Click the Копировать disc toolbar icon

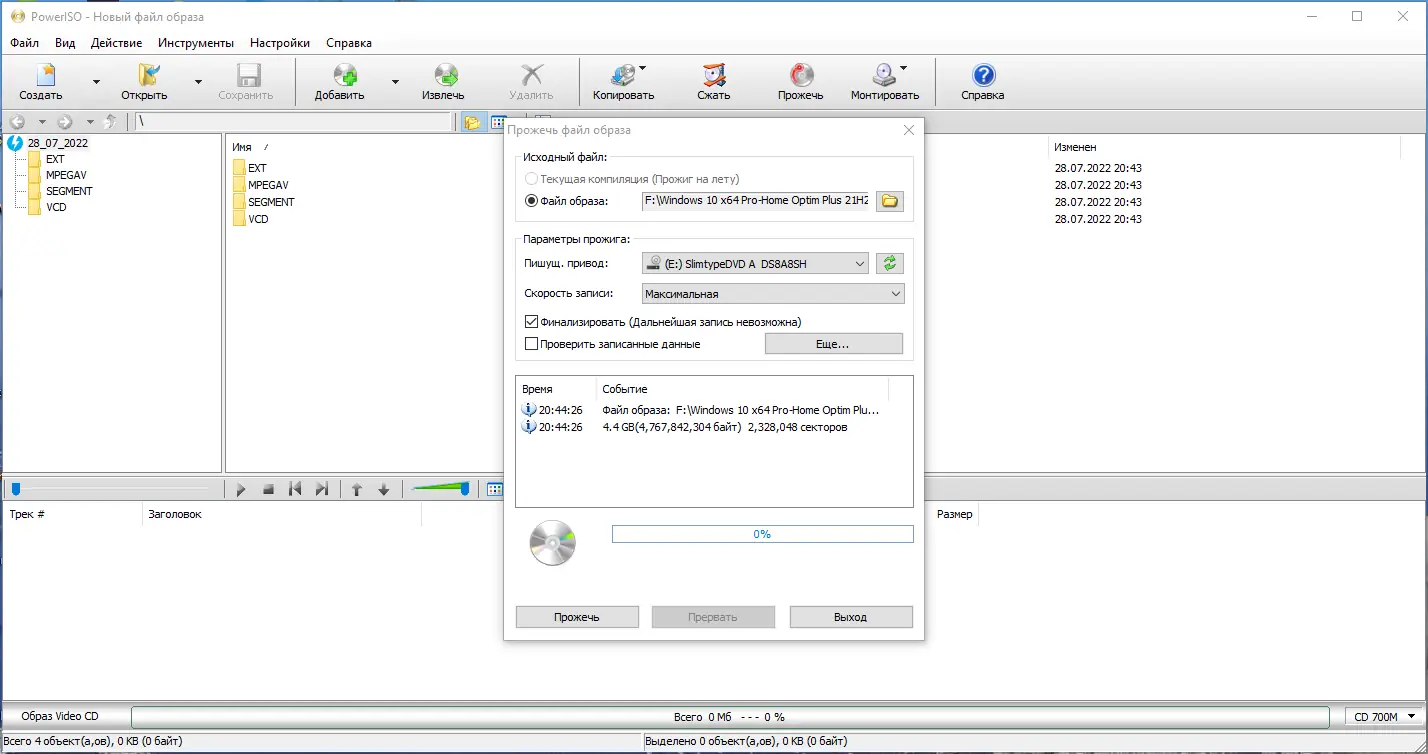tap(623, 76)
